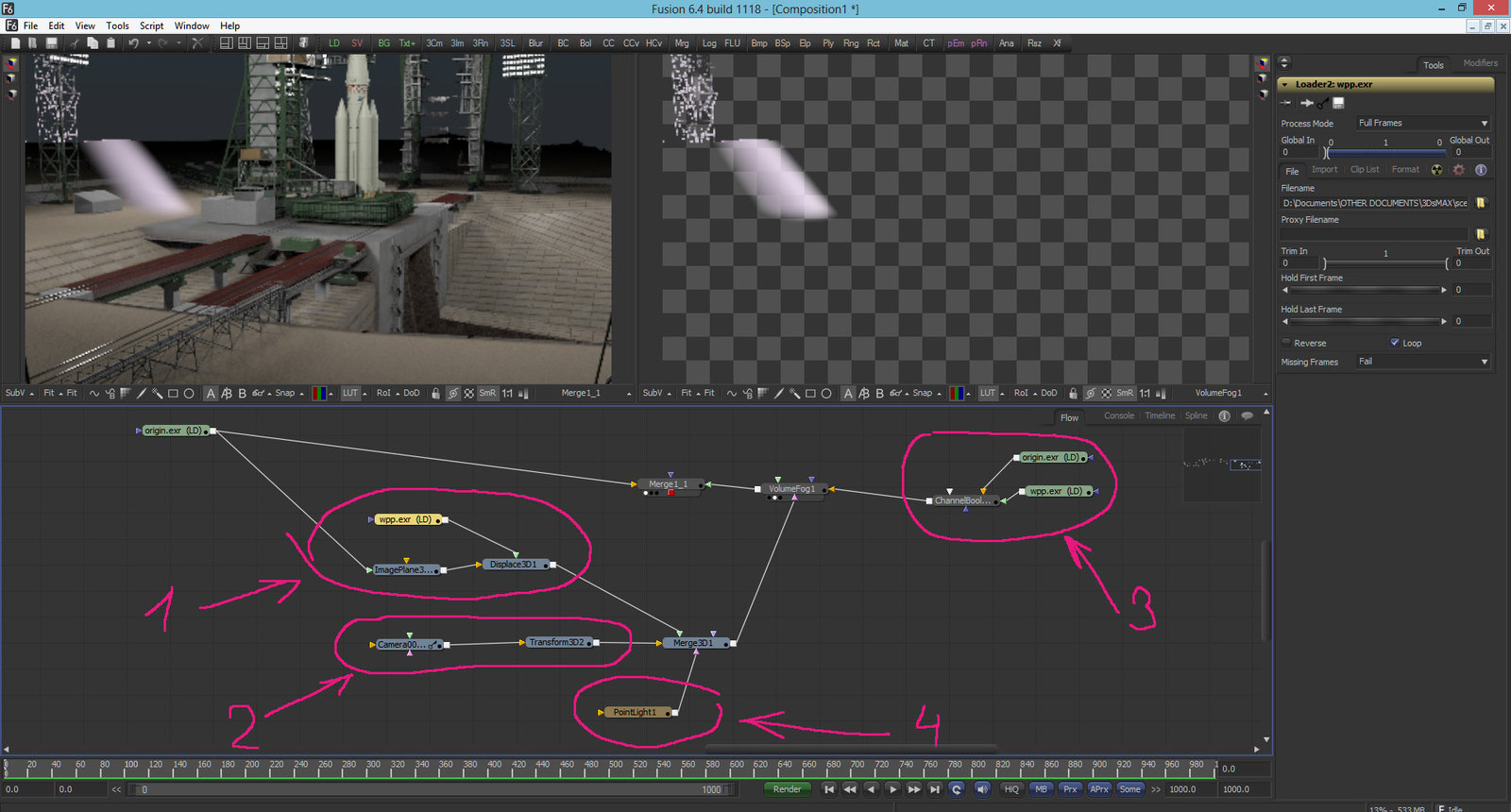Open the Modifiers tab
1511x812 pixels.
tap(1480, 63)
